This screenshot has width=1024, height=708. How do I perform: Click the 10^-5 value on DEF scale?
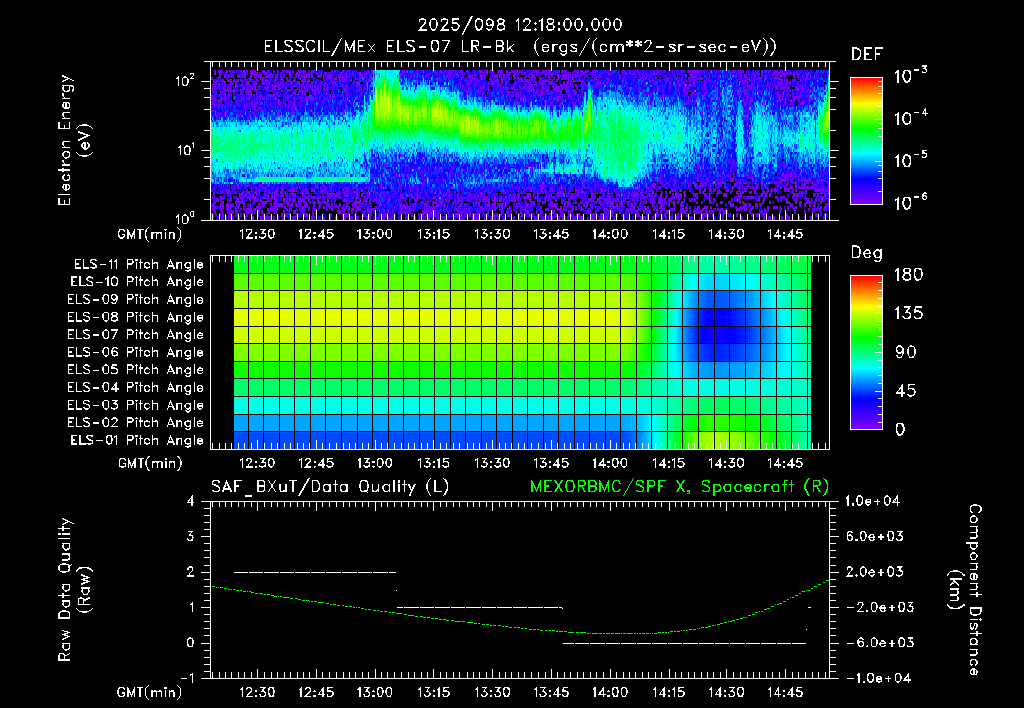coord(910,159)
